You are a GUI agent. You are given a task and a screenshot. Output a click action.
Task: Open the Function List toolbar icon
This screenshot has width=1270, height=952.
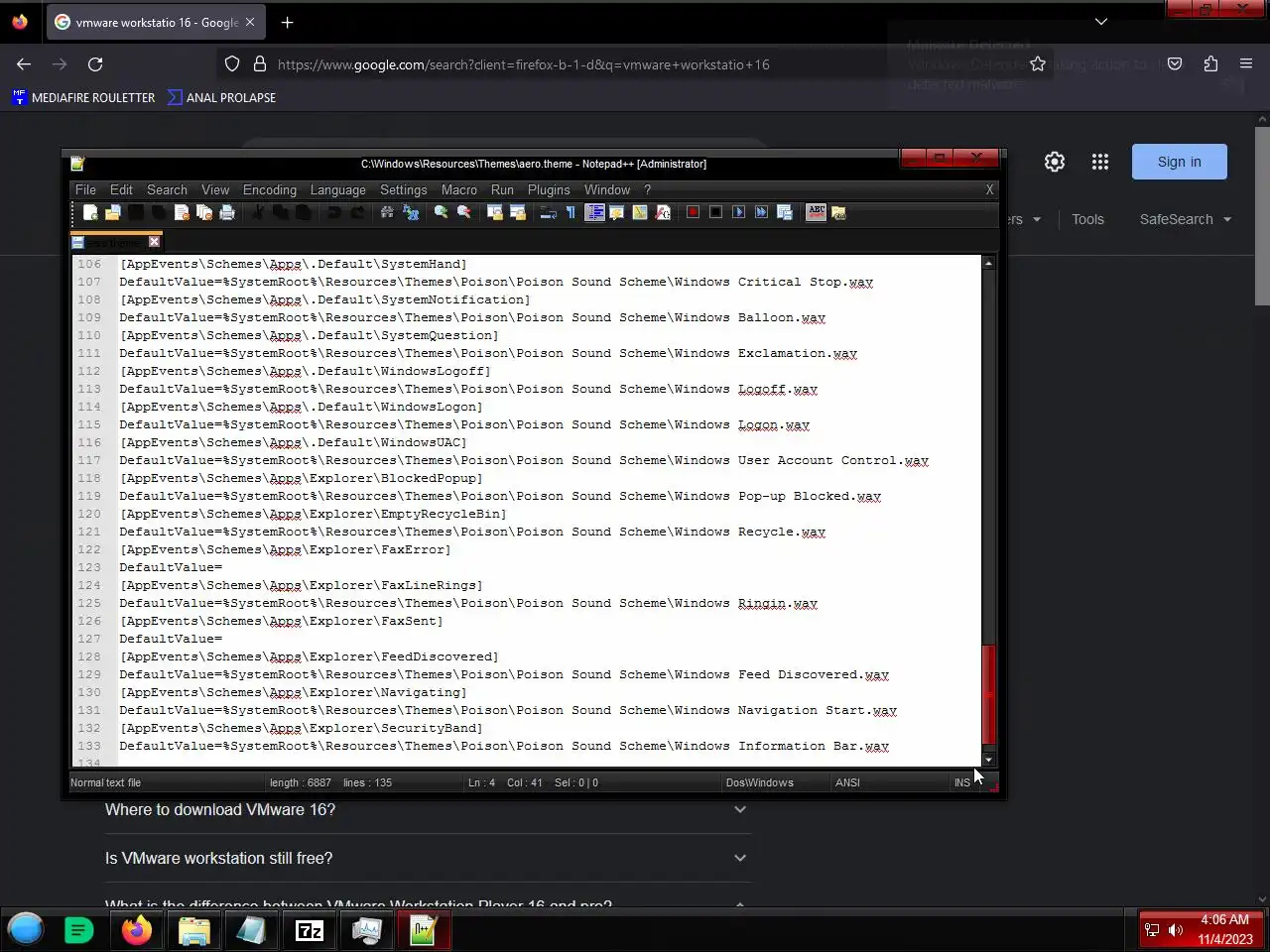pyautogui.click(x=663, y=212)
